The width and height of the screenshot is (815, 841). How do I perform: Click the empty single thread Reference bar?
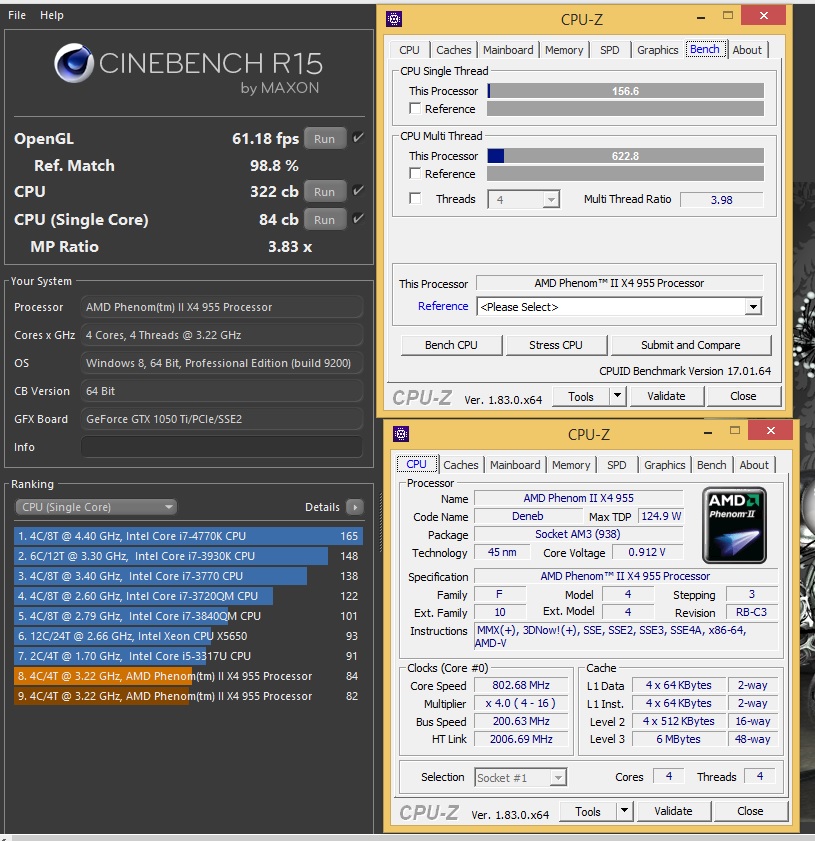[x=625, y=108]
